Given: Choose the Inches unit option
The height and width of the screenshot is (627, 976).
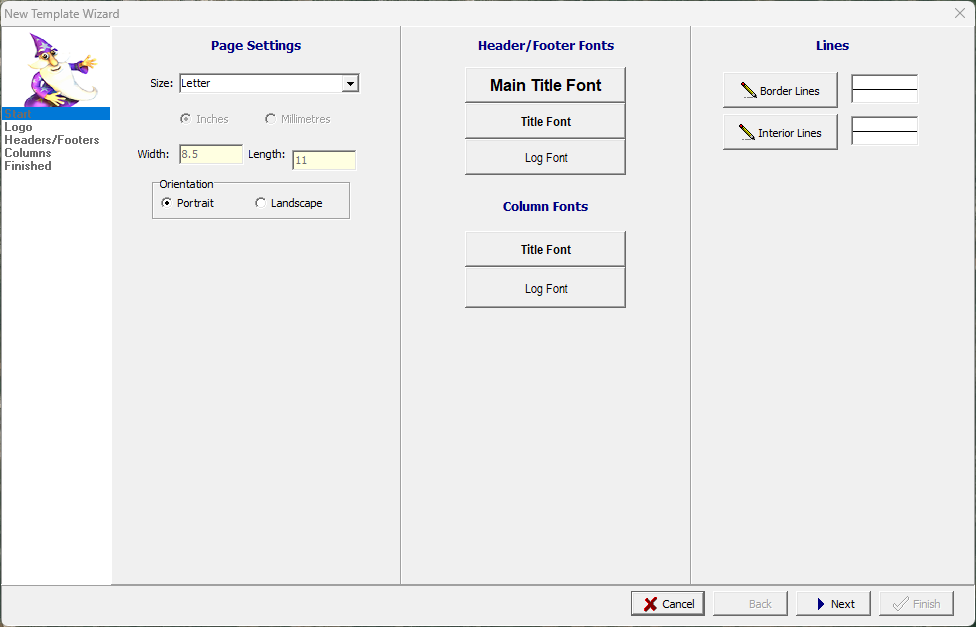Looking at the screenshot, I should (x=185, y=119).
